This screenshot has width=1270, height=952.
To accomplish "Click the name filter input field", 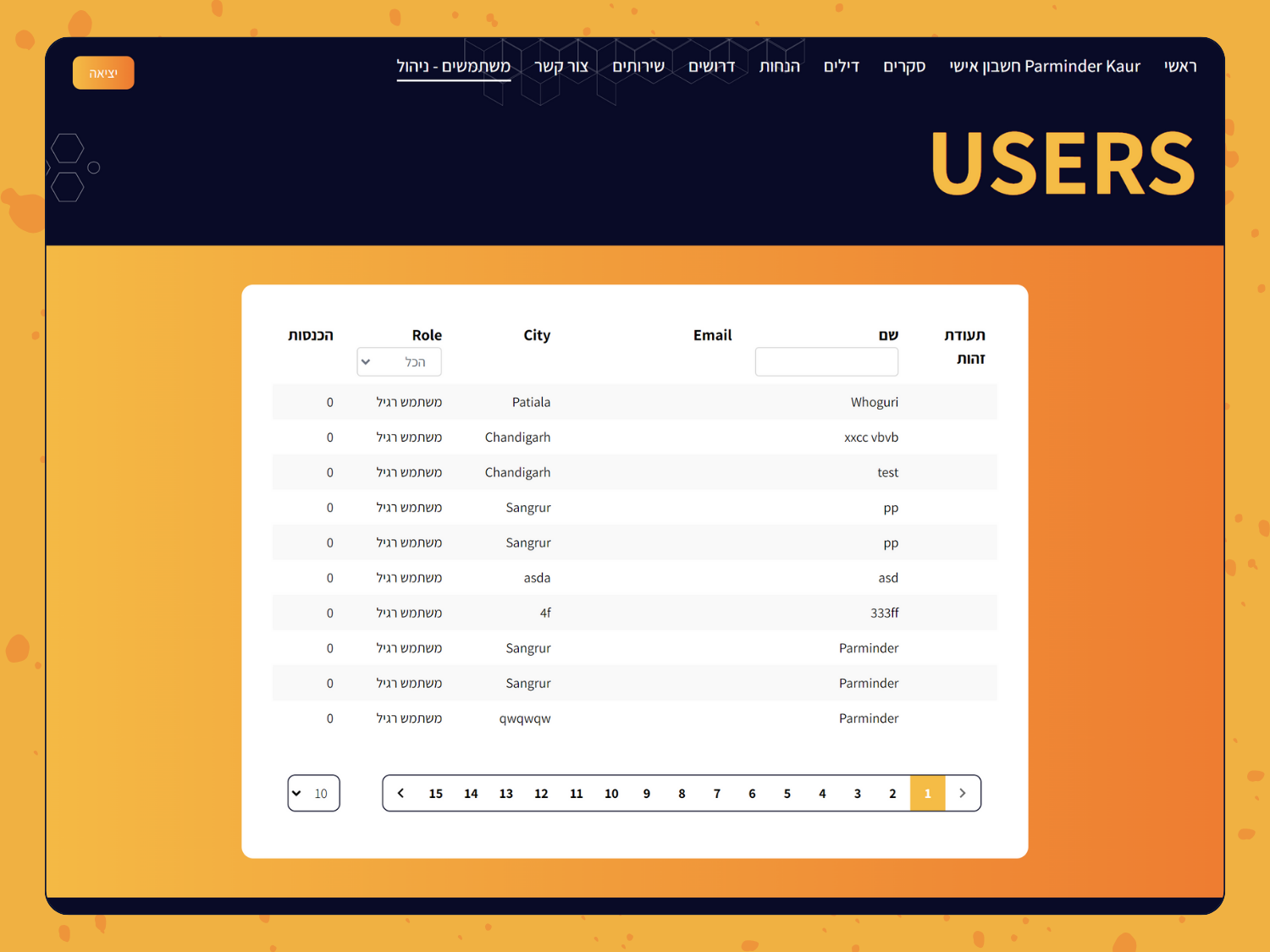I will (826, 362).
